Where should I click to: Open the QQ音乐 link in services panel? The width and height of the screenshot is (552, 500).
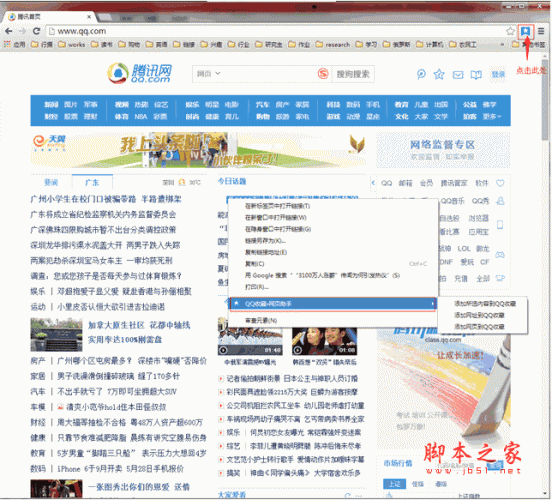coord(452,201)
